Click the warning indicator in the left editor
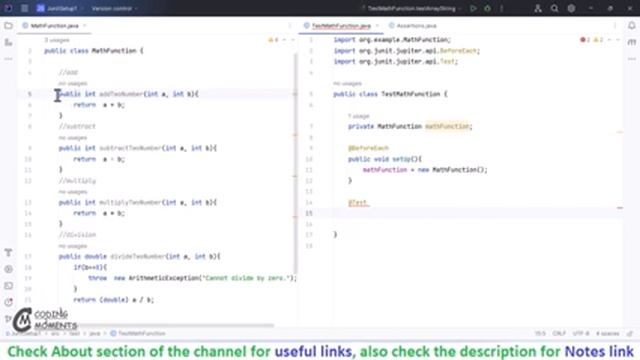The height and width of the screenshot is (360, 640). pyautogui.click(x=273, y=40)
